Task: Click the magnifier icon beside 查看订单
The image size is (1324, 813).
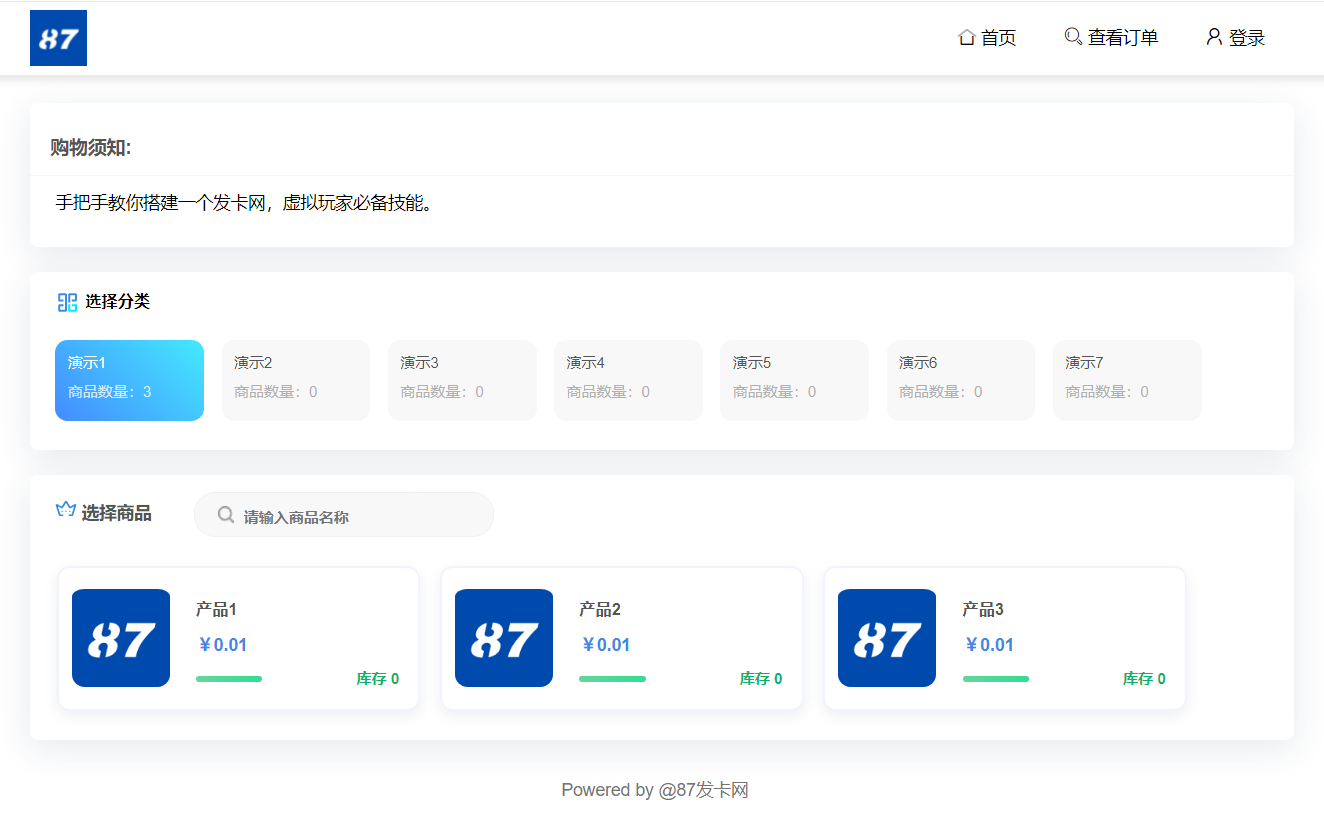Action: (x=1073, y=36)
